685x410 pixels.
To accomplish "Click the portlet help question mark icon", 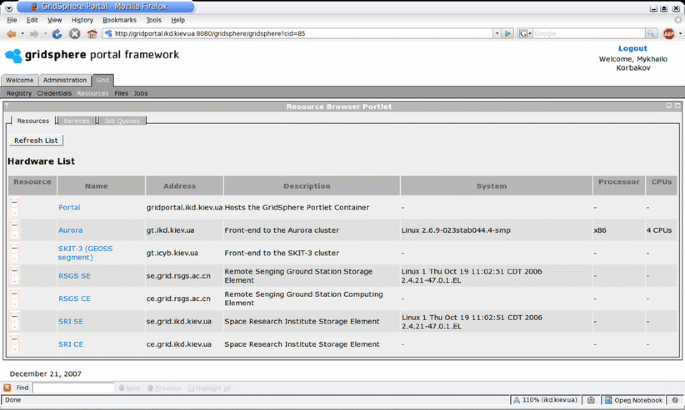I will (7, 106).
